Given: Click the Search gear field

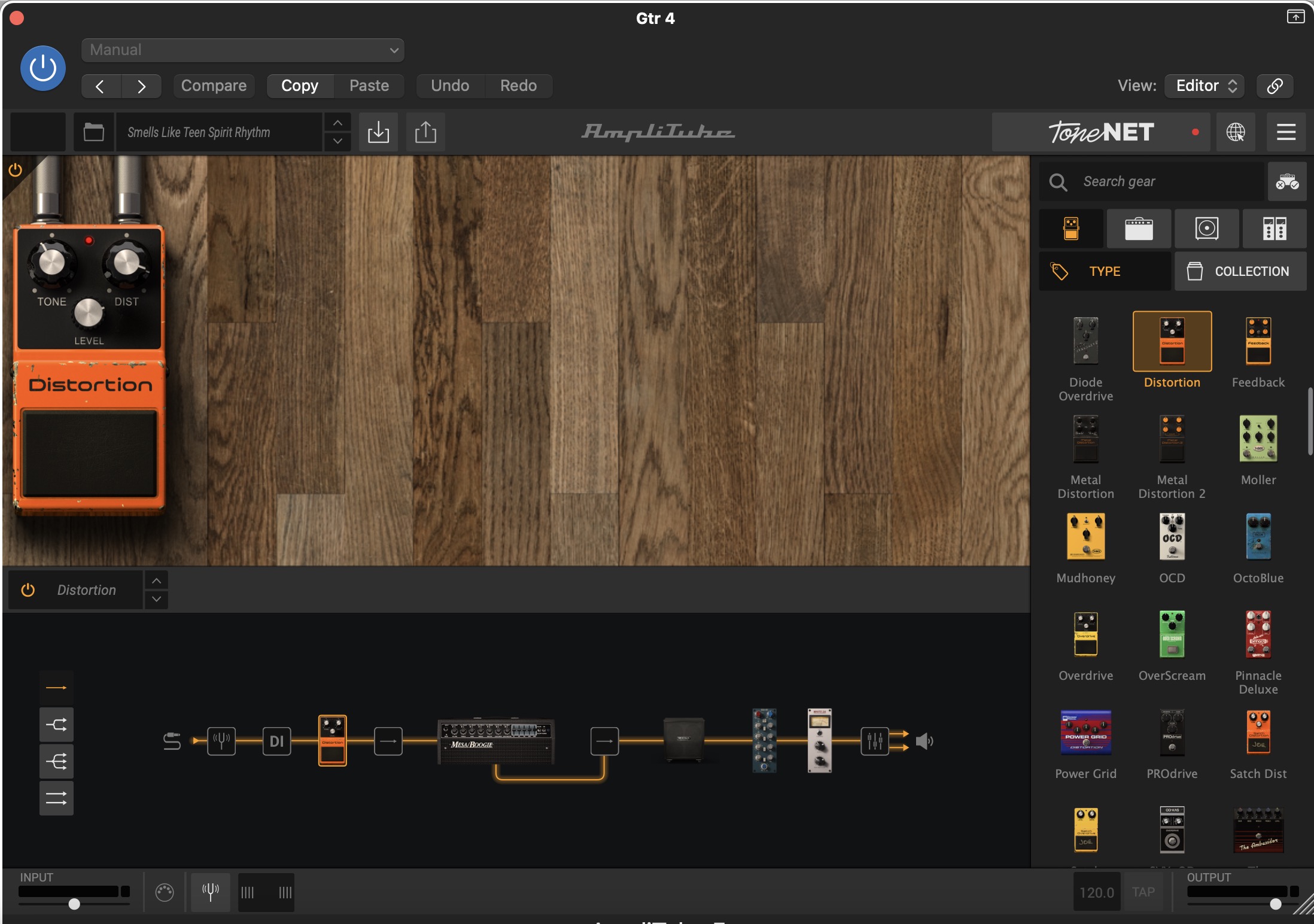Looking at the screenshot, I should tap(1152, 181).
